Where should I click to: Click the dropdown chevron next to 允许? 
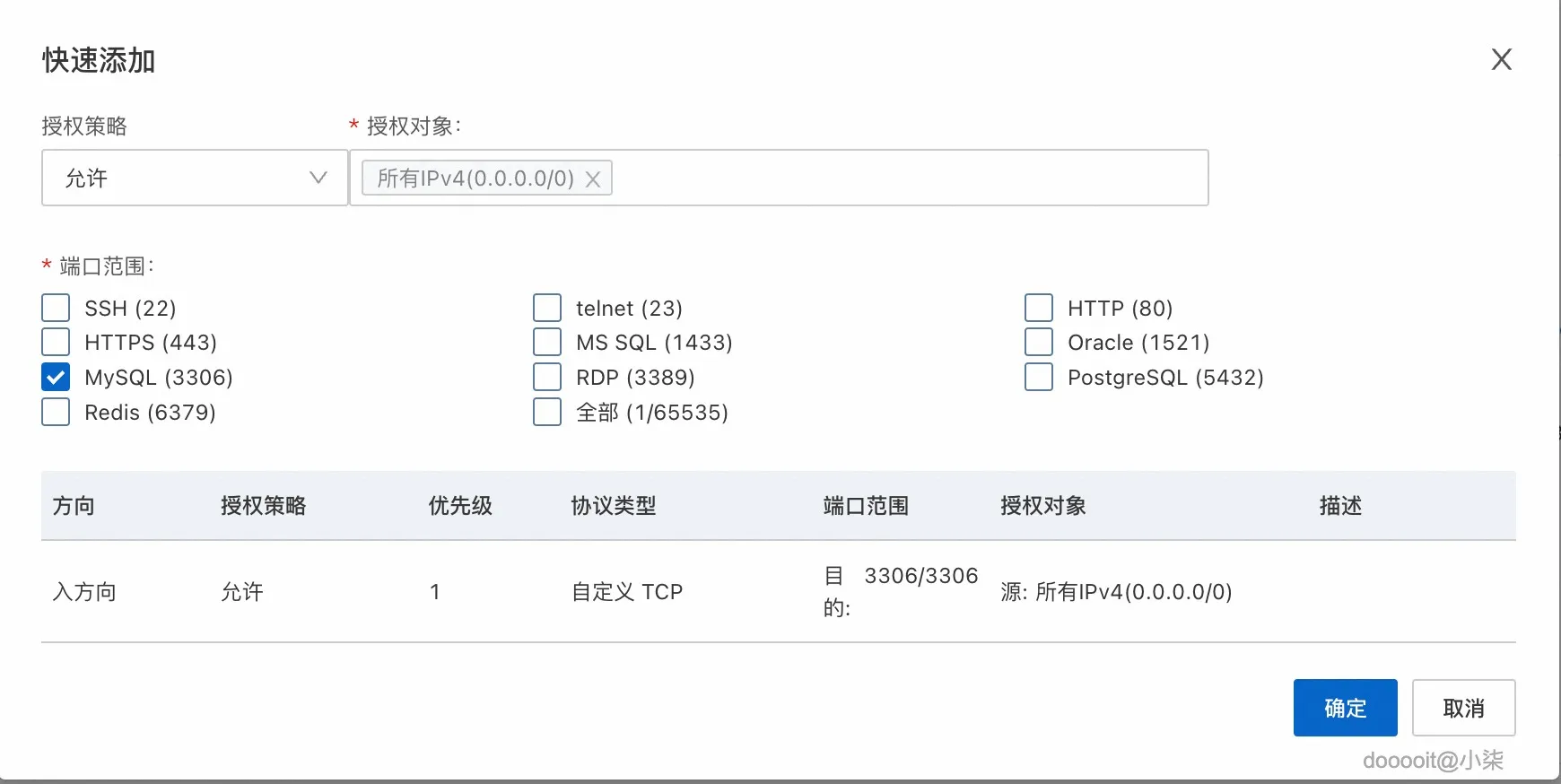coord(318,178)
